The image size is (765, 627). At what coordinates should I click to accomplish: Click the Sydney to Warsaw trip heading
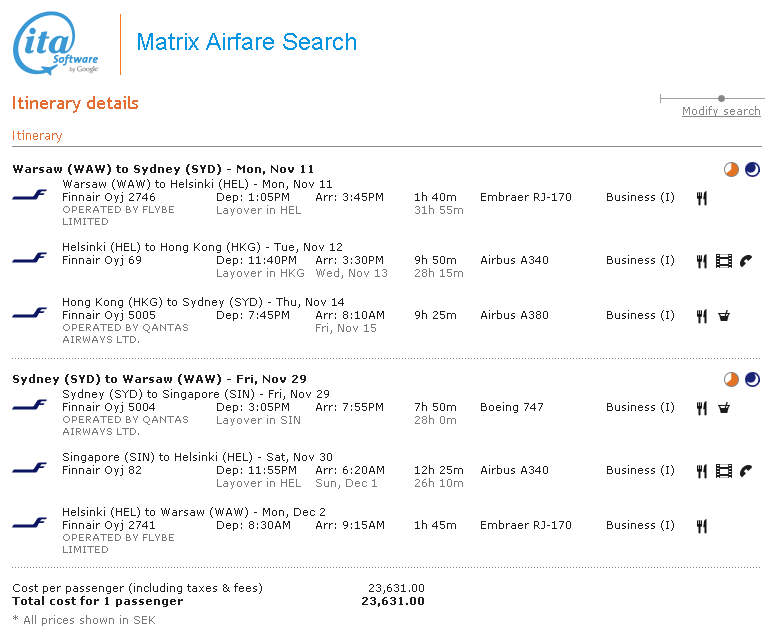point(159,379)
